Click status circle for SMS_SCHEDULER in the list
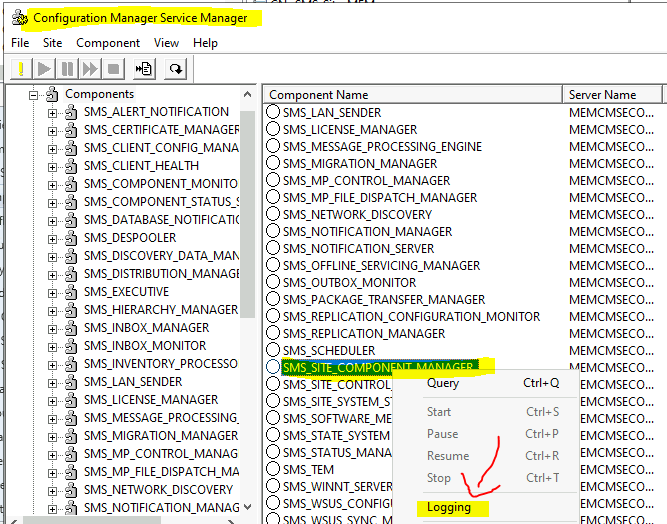 pos(273,350)
